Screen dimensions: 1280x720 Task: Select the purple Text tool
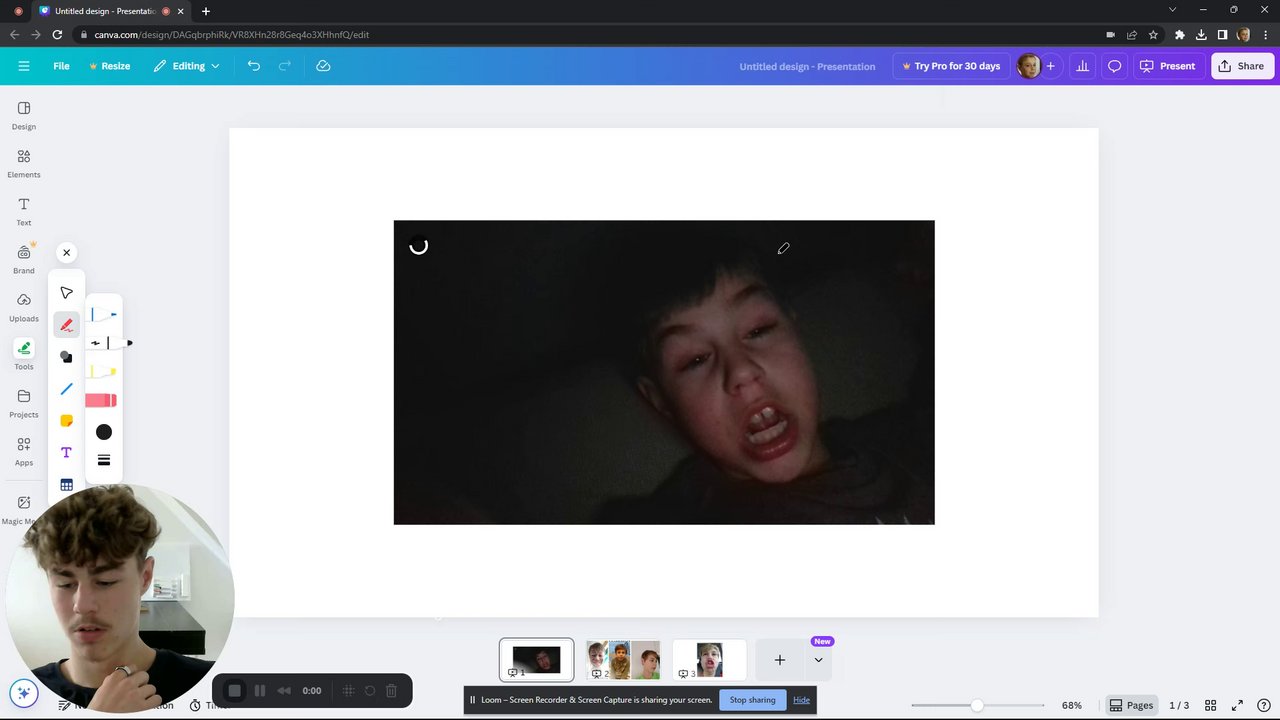point(66,453)
